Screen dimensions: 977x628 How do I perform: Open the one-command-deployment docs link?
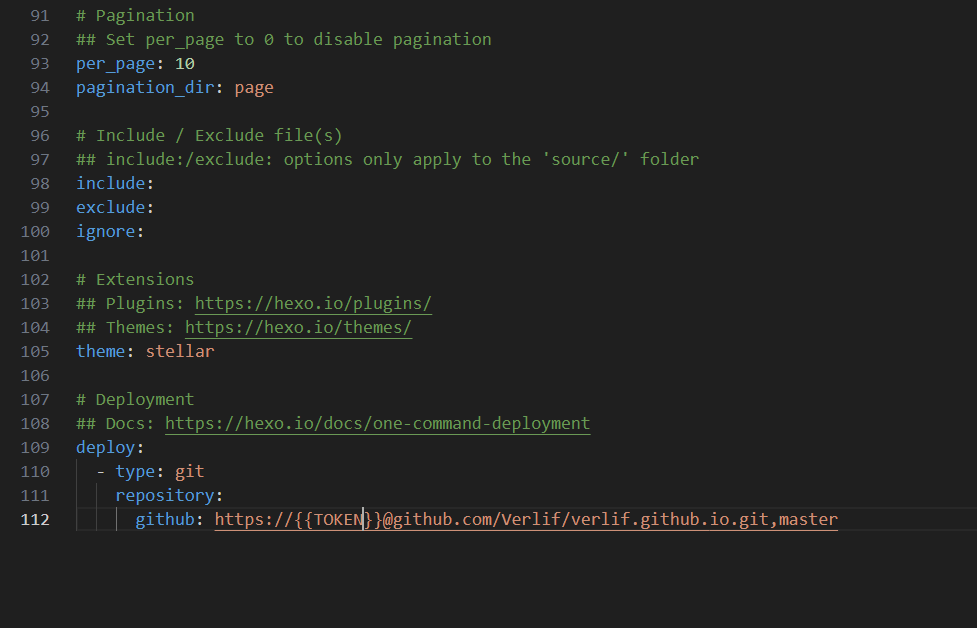(x=377, y=423)
